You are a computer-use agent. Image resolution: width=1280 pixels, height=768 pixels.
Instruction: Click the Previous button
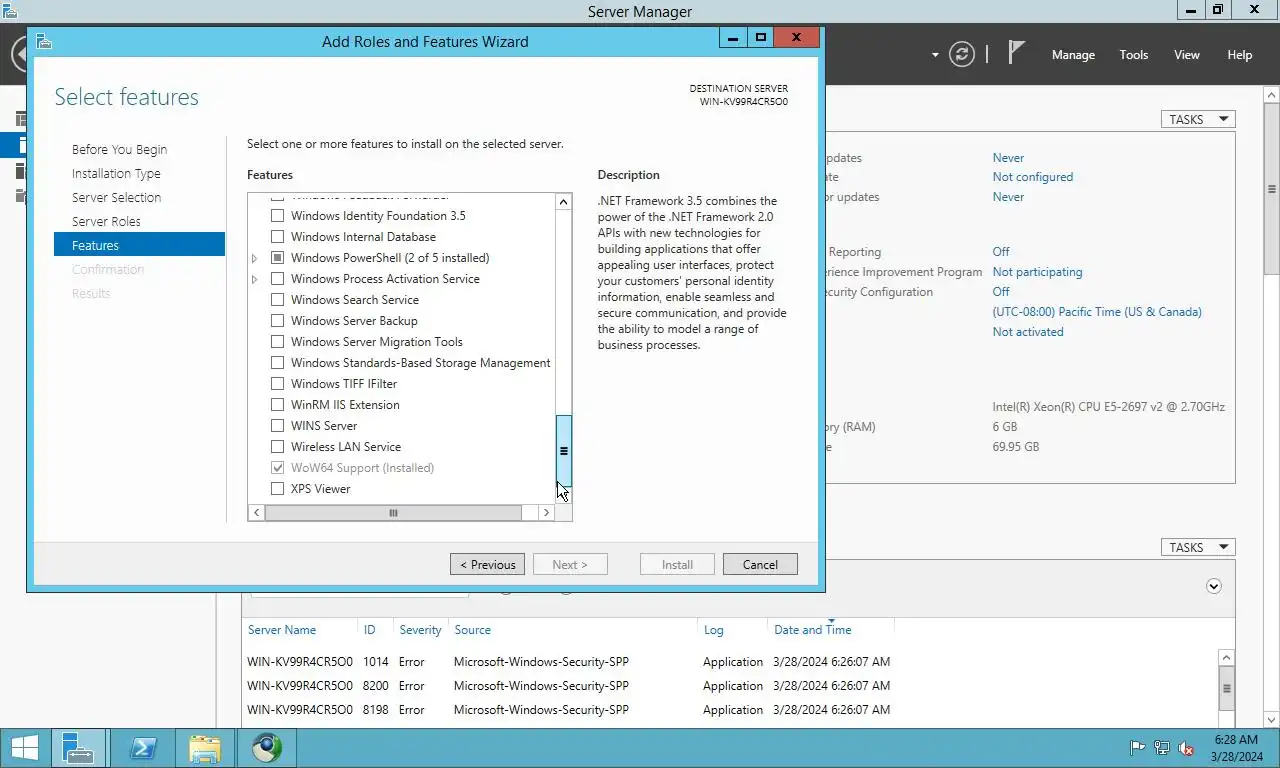[487, 564]
